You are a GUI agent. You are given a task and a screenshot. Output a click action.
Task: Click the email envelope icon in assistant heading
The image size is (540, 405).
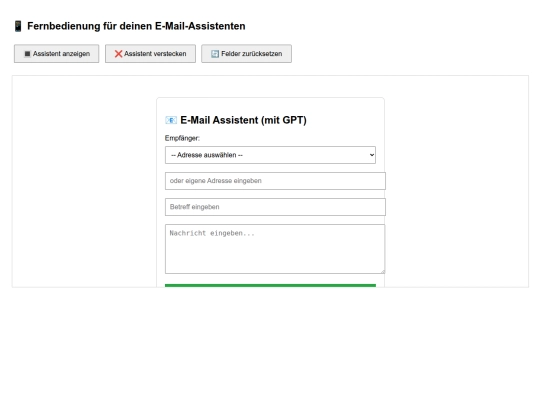coord(171,120)
